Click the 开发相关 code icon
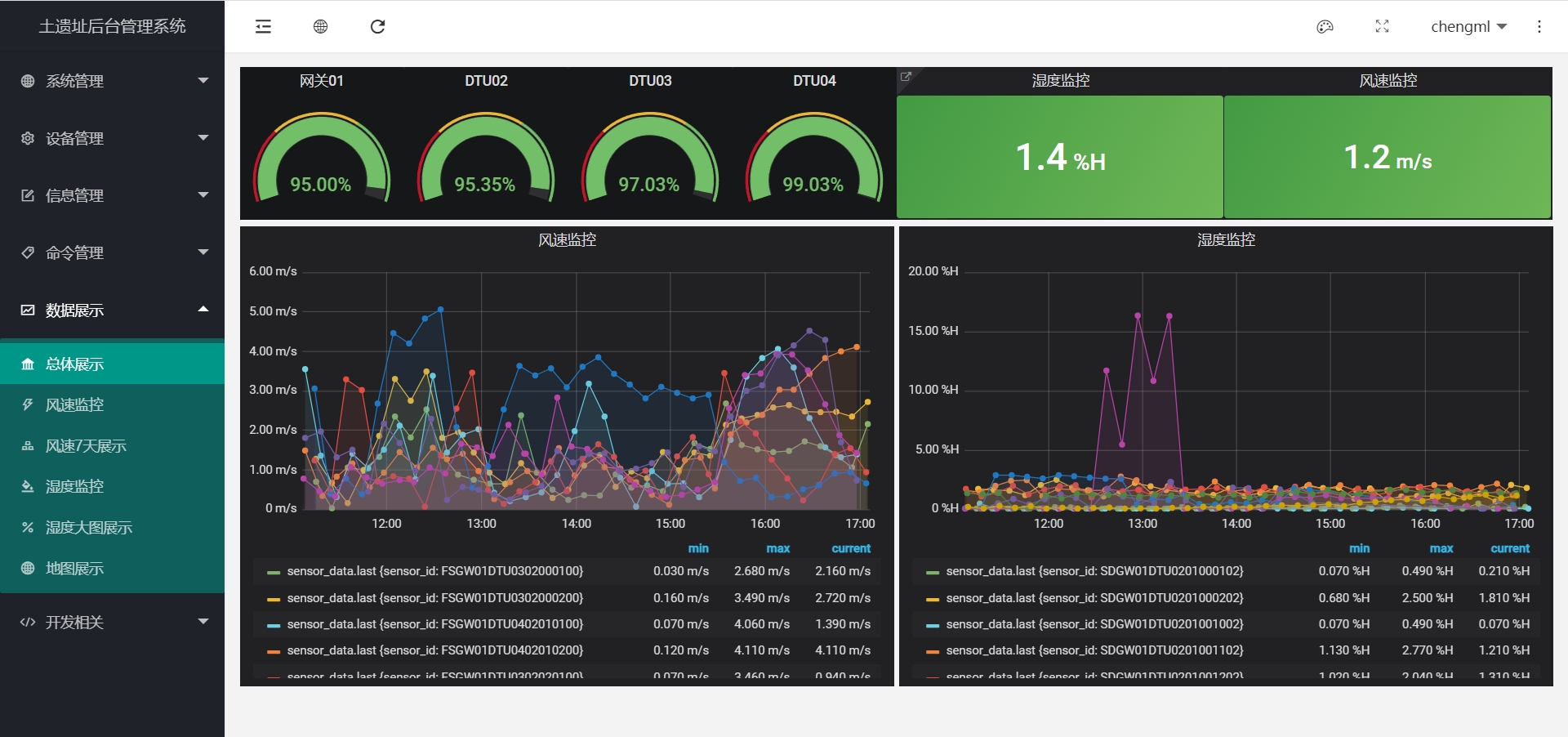The height and width of the screenshot is (737, 1568). (28, 623)
